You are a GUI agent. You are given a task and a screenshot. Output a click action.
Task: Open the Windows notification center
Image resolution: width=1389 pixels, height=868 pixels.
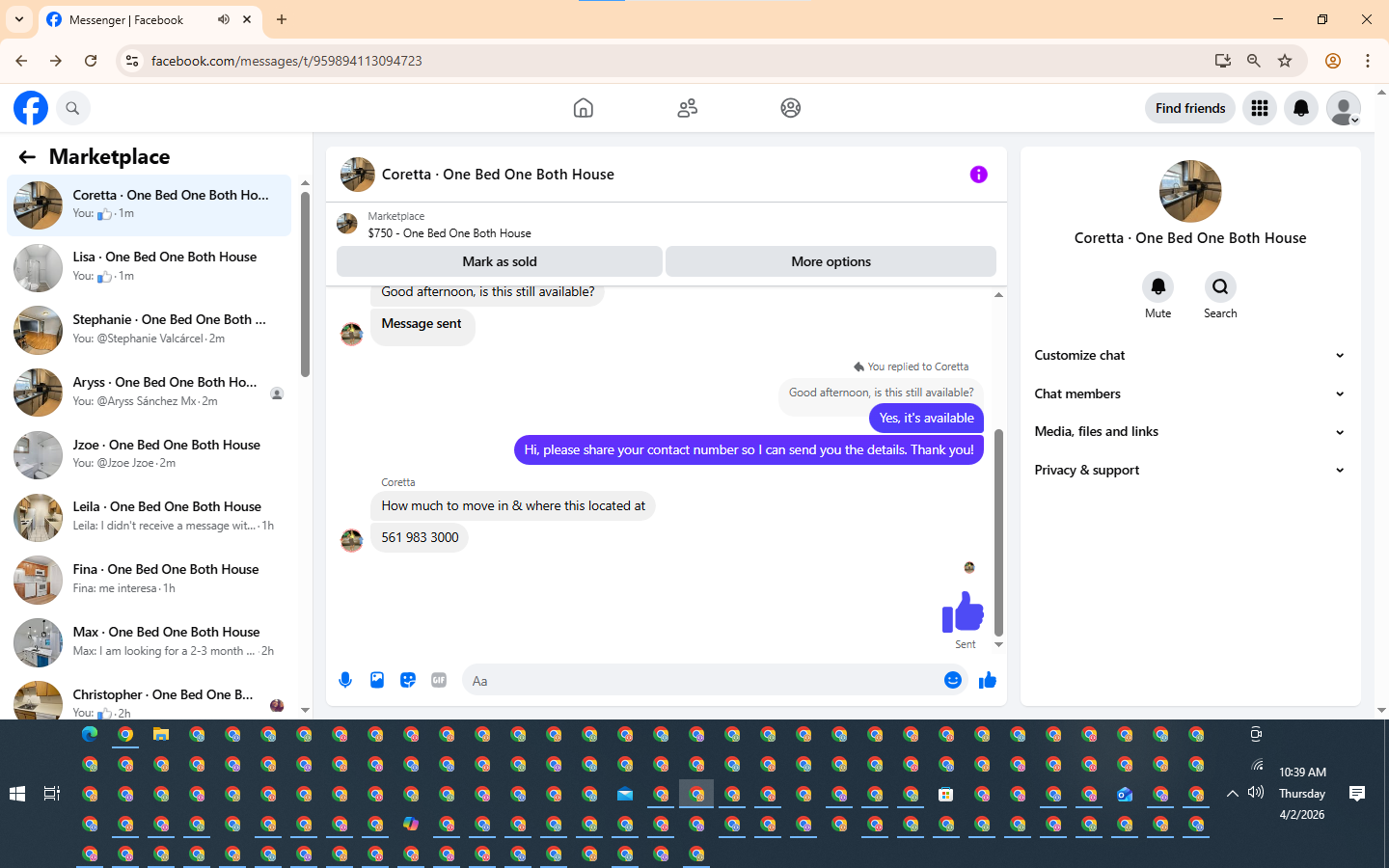click(1357, 794)
